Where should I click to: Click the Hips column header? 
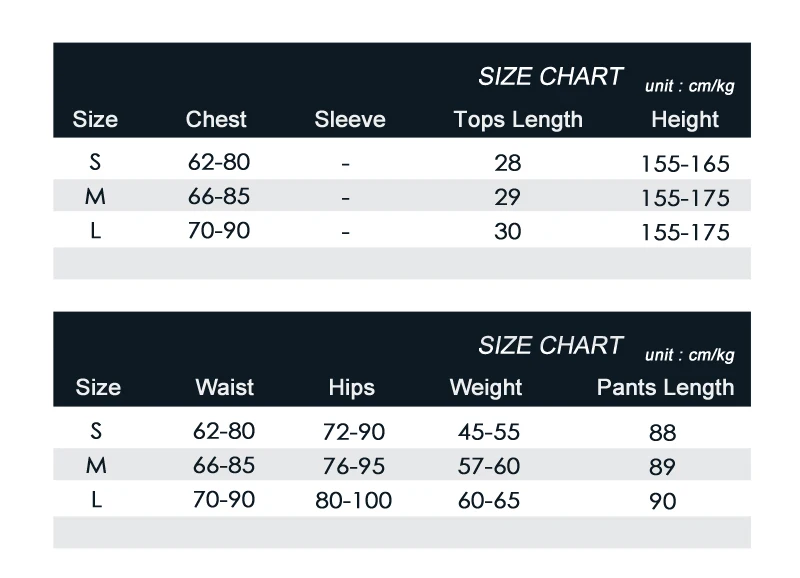click(352, 388)
